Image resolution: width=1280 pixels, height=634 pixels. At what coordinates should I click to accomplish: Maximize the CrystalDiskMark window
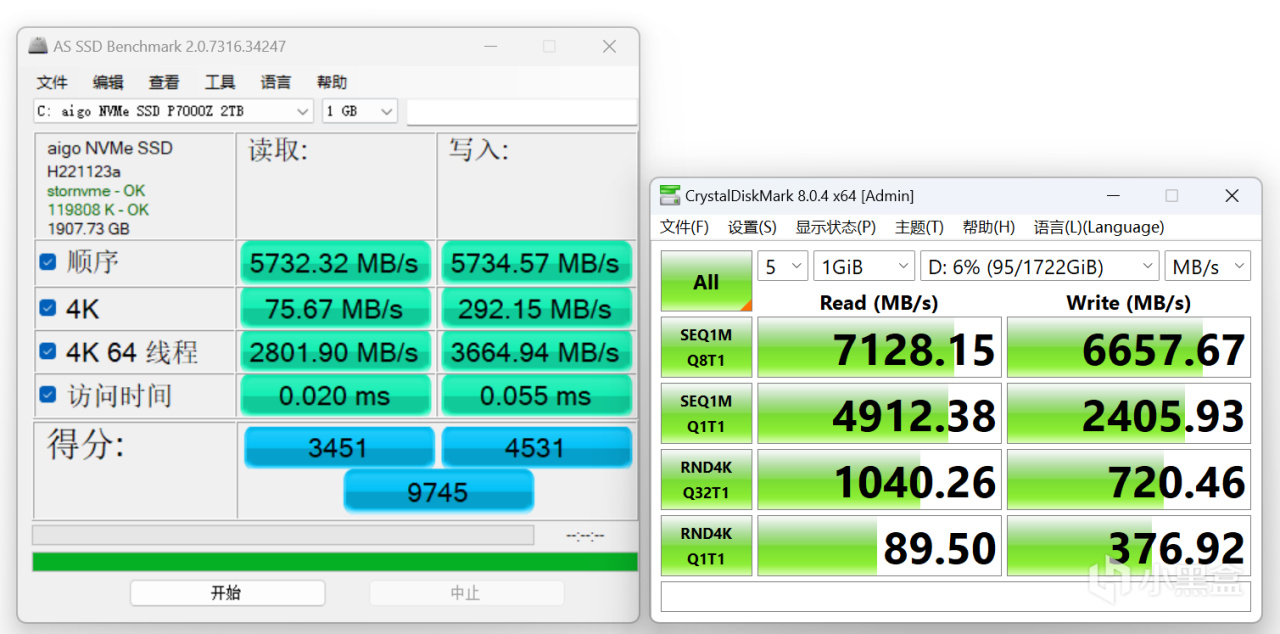(x=1171, y=196)
